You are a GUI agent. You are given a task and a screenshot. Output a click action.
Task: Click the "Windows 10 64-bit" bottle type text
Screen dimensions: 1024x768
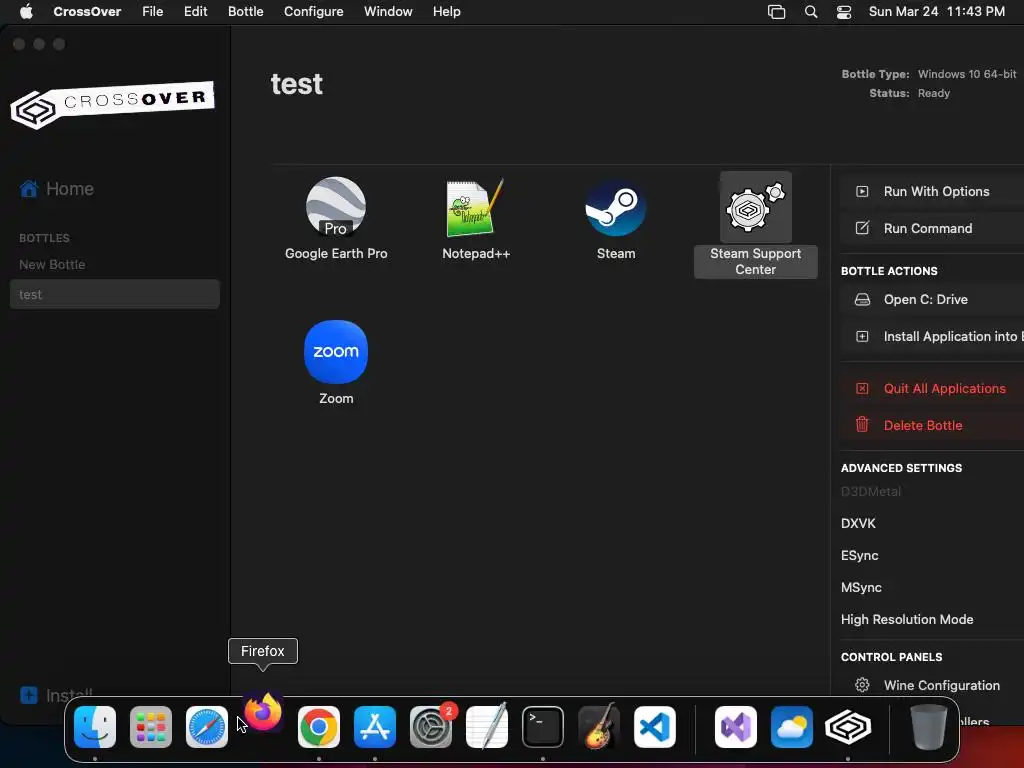click(967, 74)
